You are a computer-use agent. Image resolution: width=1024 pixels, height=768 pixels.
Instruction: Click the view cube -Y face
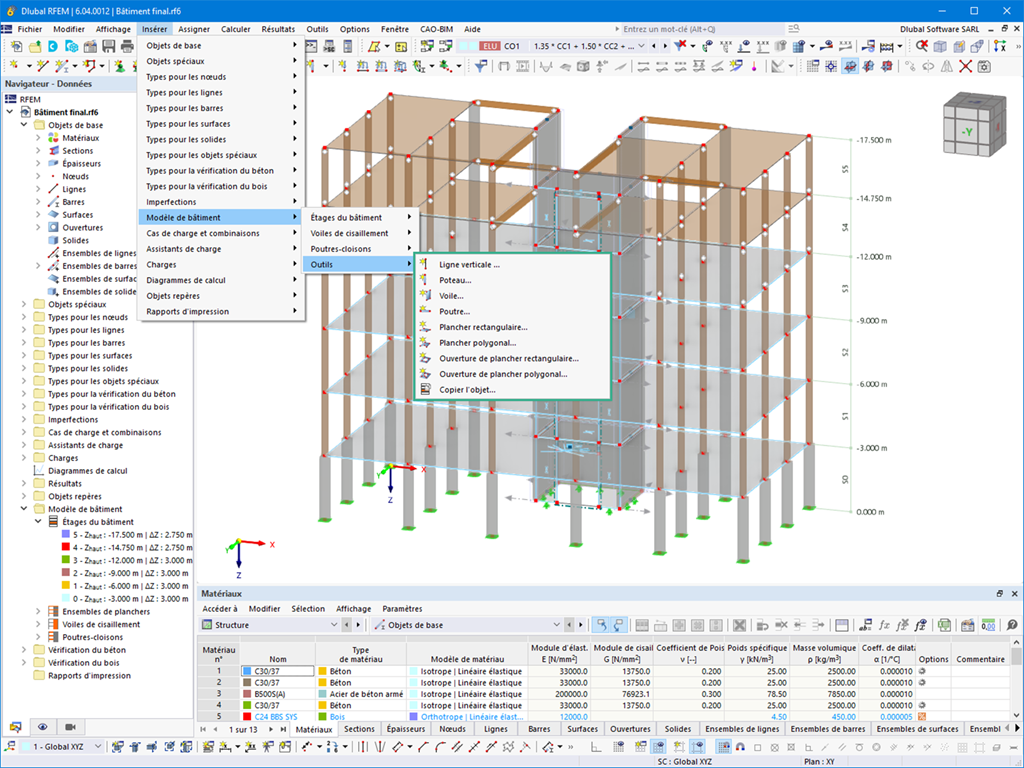pyautogui.click(x=967, y=132)
